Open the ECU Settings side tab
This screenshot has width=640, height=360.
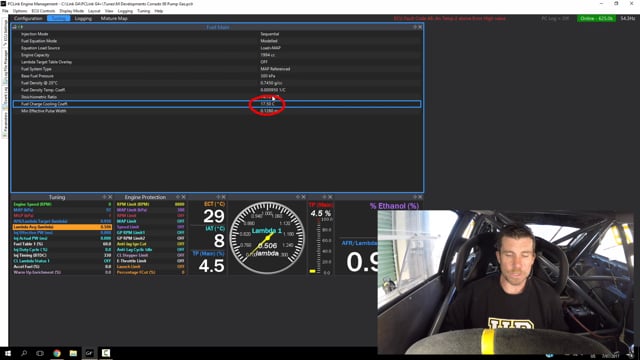(5, 33)
